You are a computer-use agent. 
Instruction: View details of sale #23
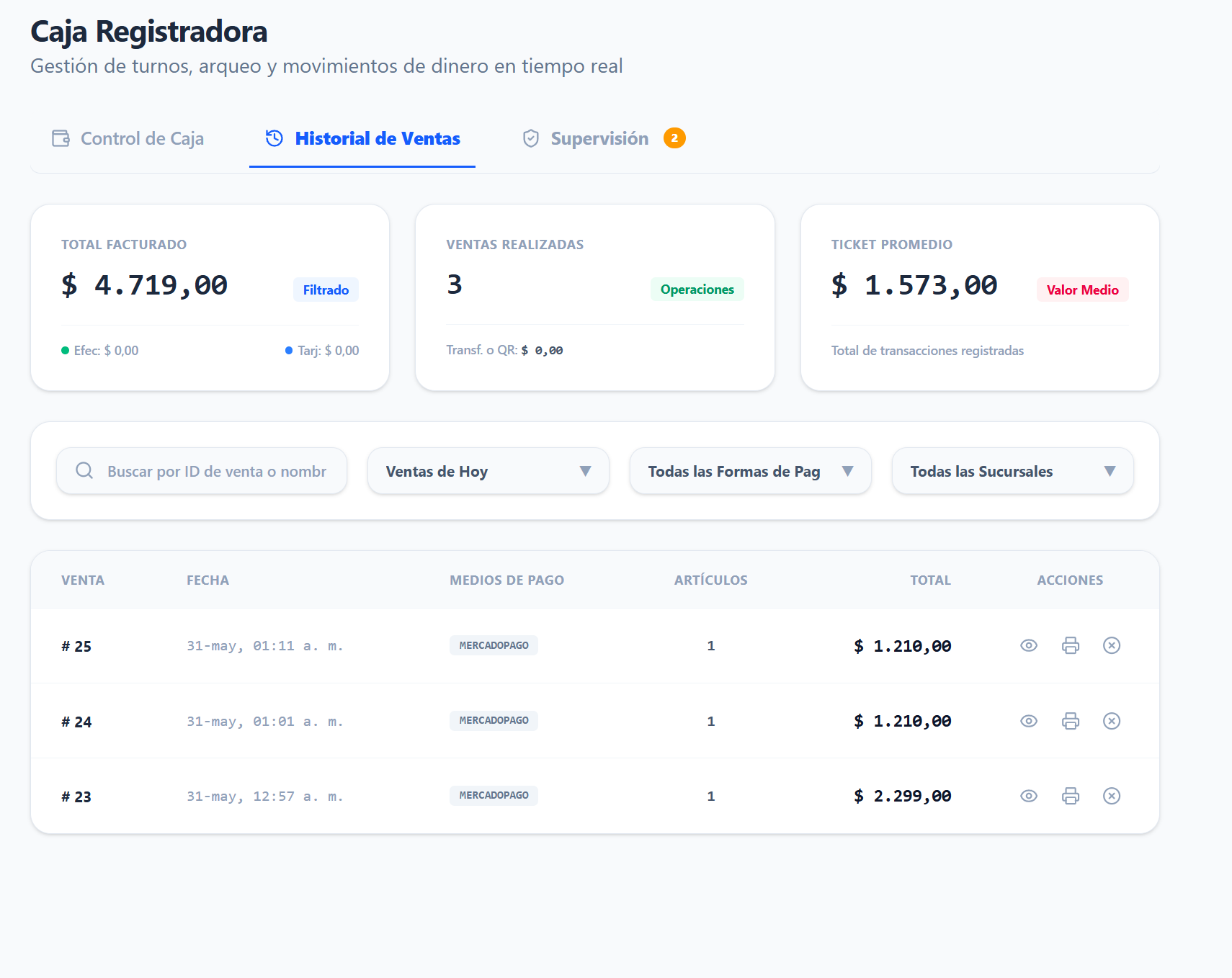pyautogui.click(x=1029, y=796)
